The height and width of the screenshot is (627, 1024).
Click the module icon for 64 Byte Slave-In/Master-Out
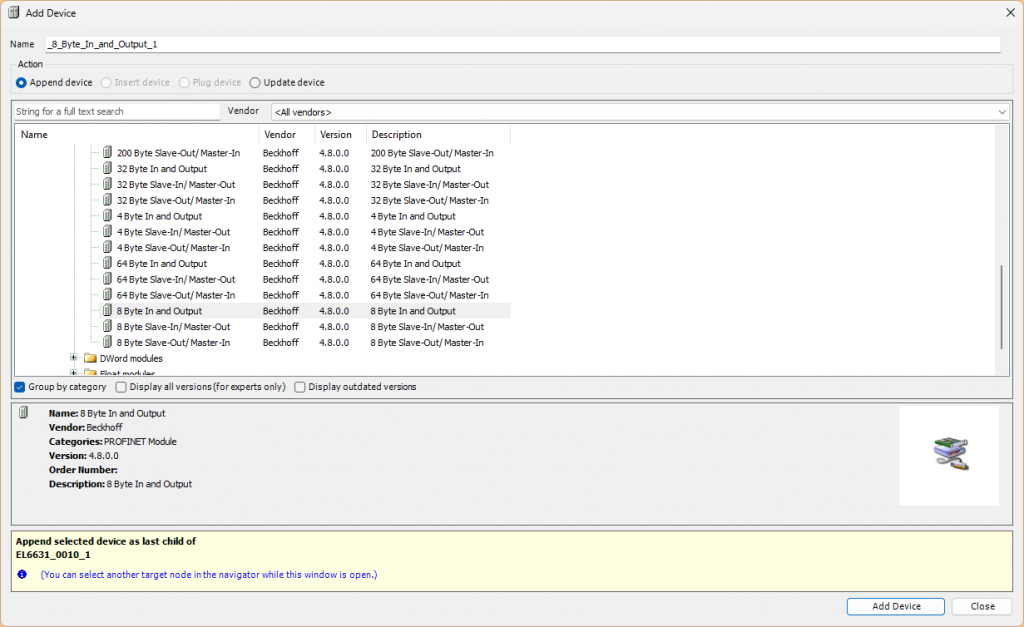coord(108,279)
